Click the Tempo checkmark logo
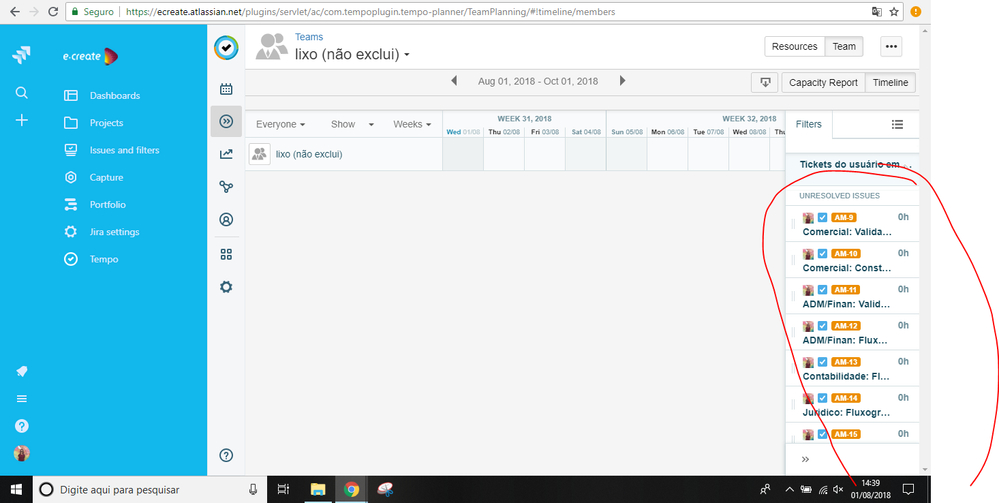 point(226,48)
